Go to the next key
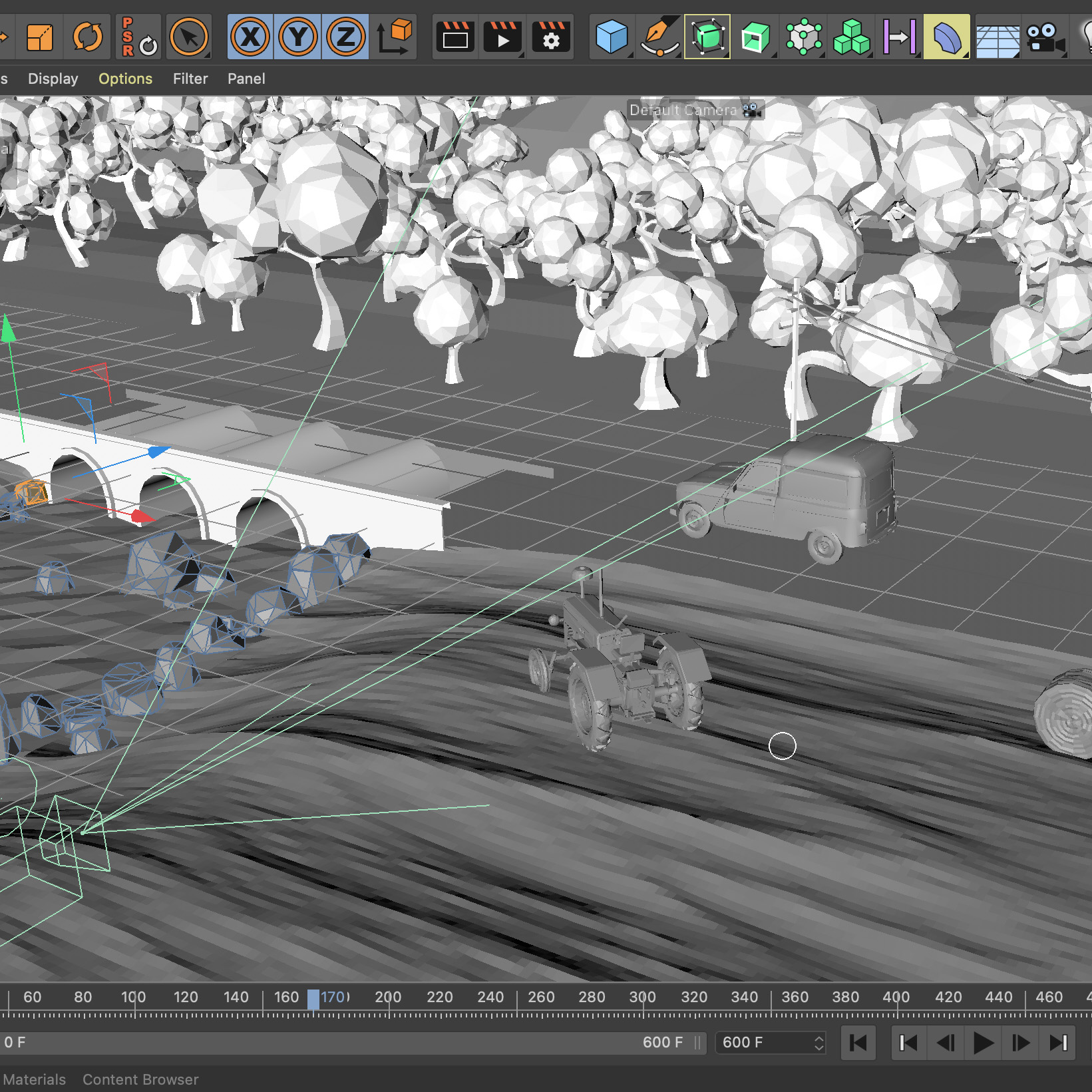 click(1058, 1043)
